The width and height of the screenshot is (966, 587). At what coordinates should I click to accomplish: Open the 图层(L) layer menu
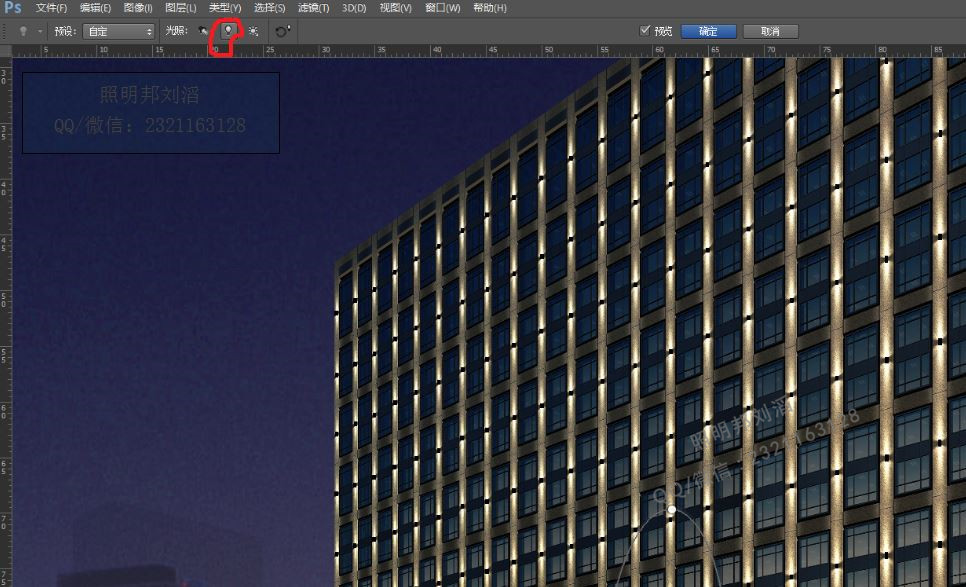coord(180,8)
